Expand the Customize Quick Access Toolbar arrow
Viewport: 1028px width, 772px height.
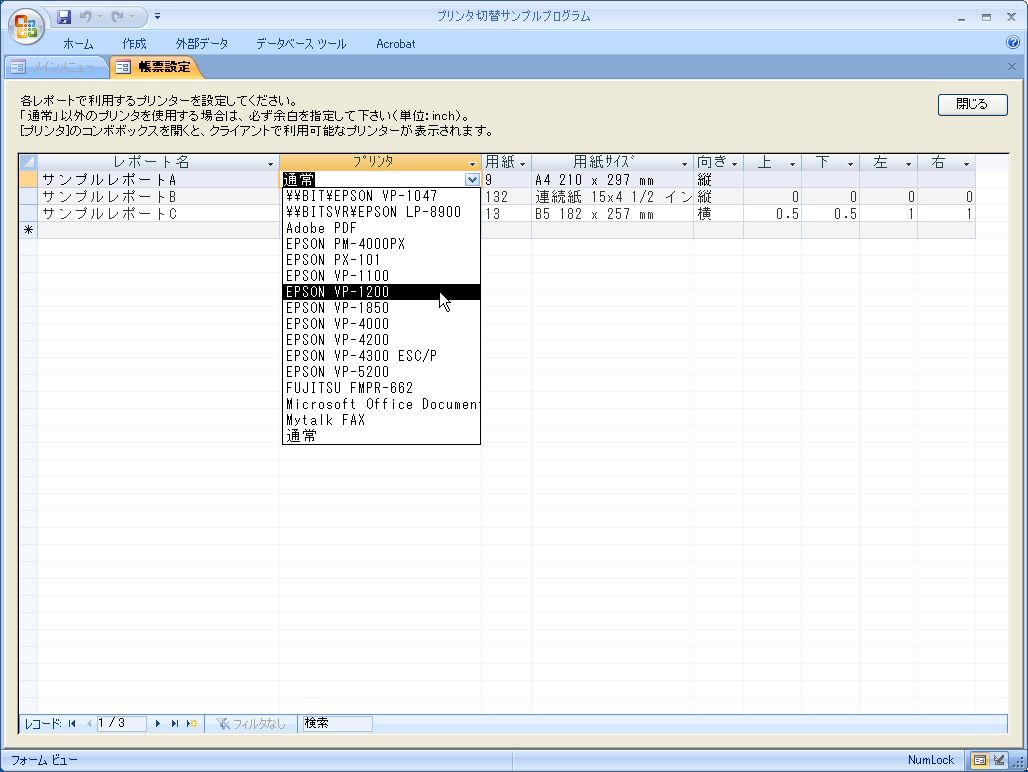[157, 16]
